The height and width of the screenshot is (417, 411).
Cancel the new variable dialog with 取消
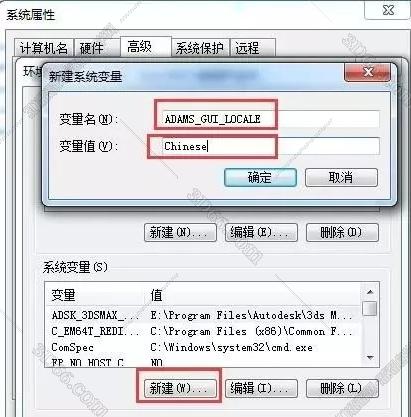(341, 177)
